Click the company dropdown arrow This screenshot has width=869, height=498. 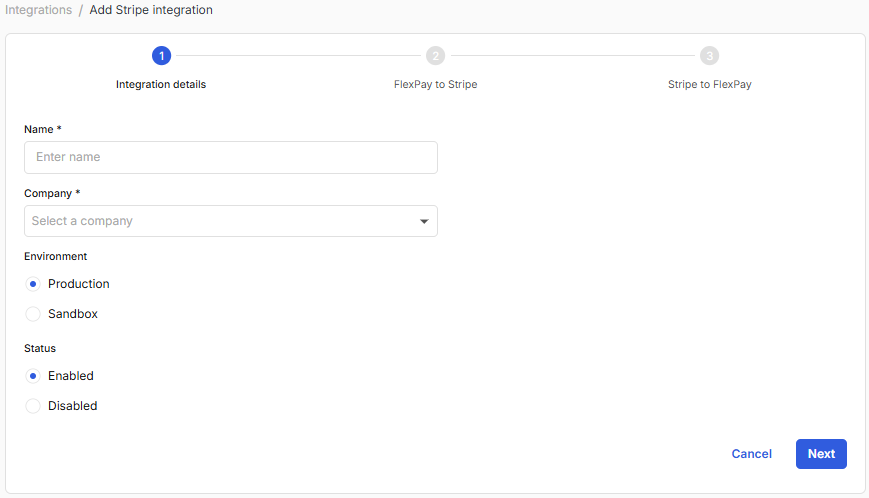tap(424, 222)
